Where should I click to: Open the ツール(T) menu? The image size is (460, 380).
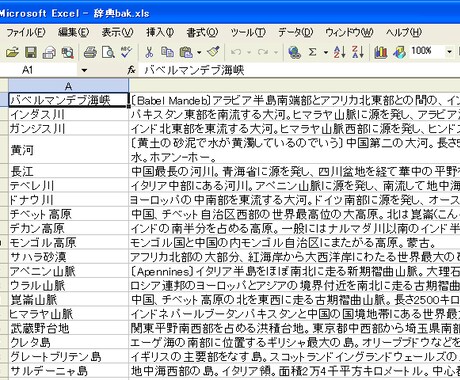pyautogui.click(x=248, y=32)
